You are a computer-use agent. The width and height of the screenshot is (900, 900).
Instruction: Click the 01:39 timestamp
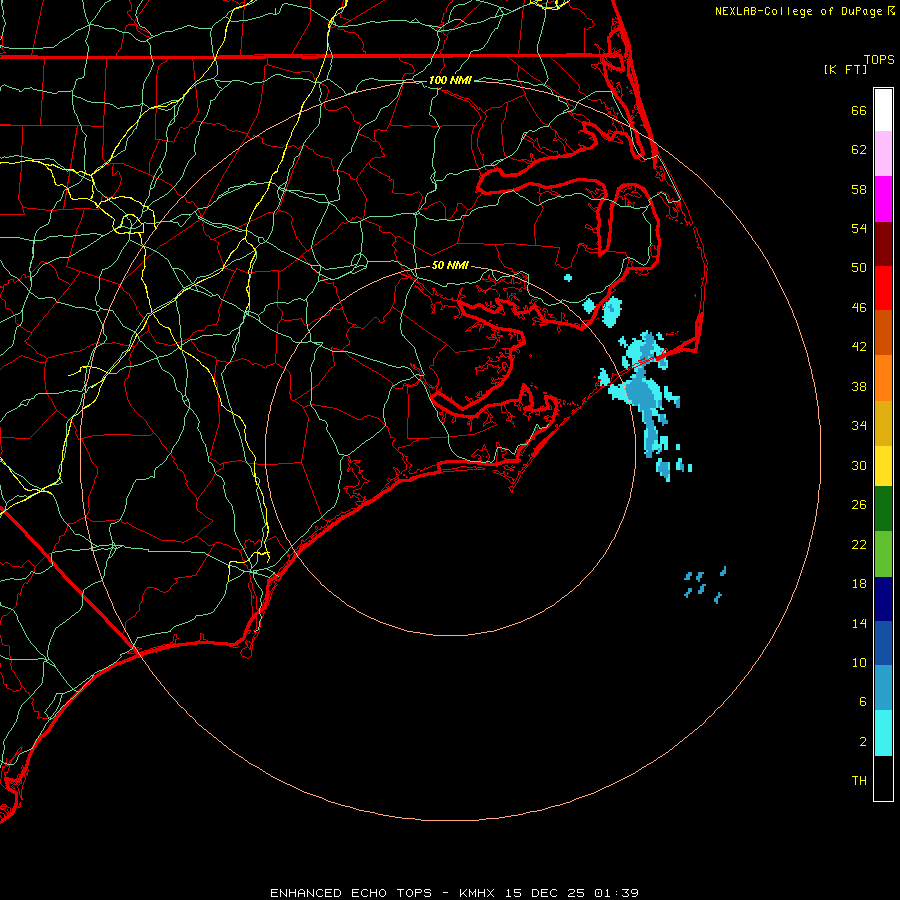coord(616,893)
